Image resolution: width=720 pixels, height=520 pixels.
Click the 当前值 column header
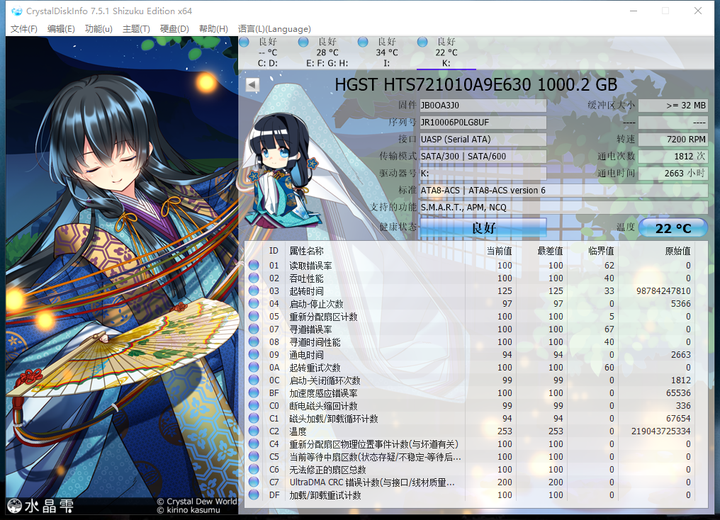pyautogui.click(x=499, y=251)
